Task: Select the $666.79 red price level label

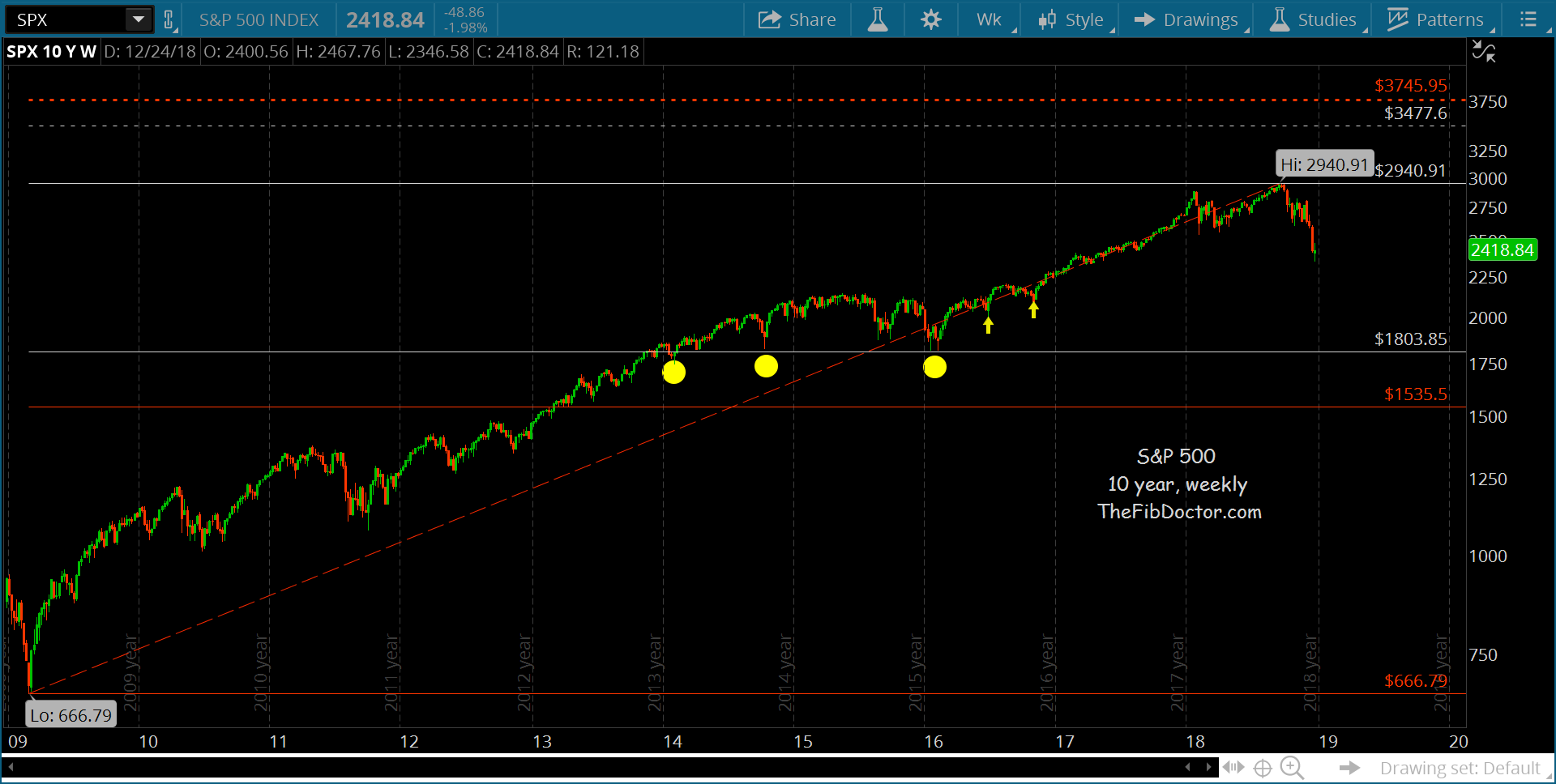Action: coord(1416,680)
